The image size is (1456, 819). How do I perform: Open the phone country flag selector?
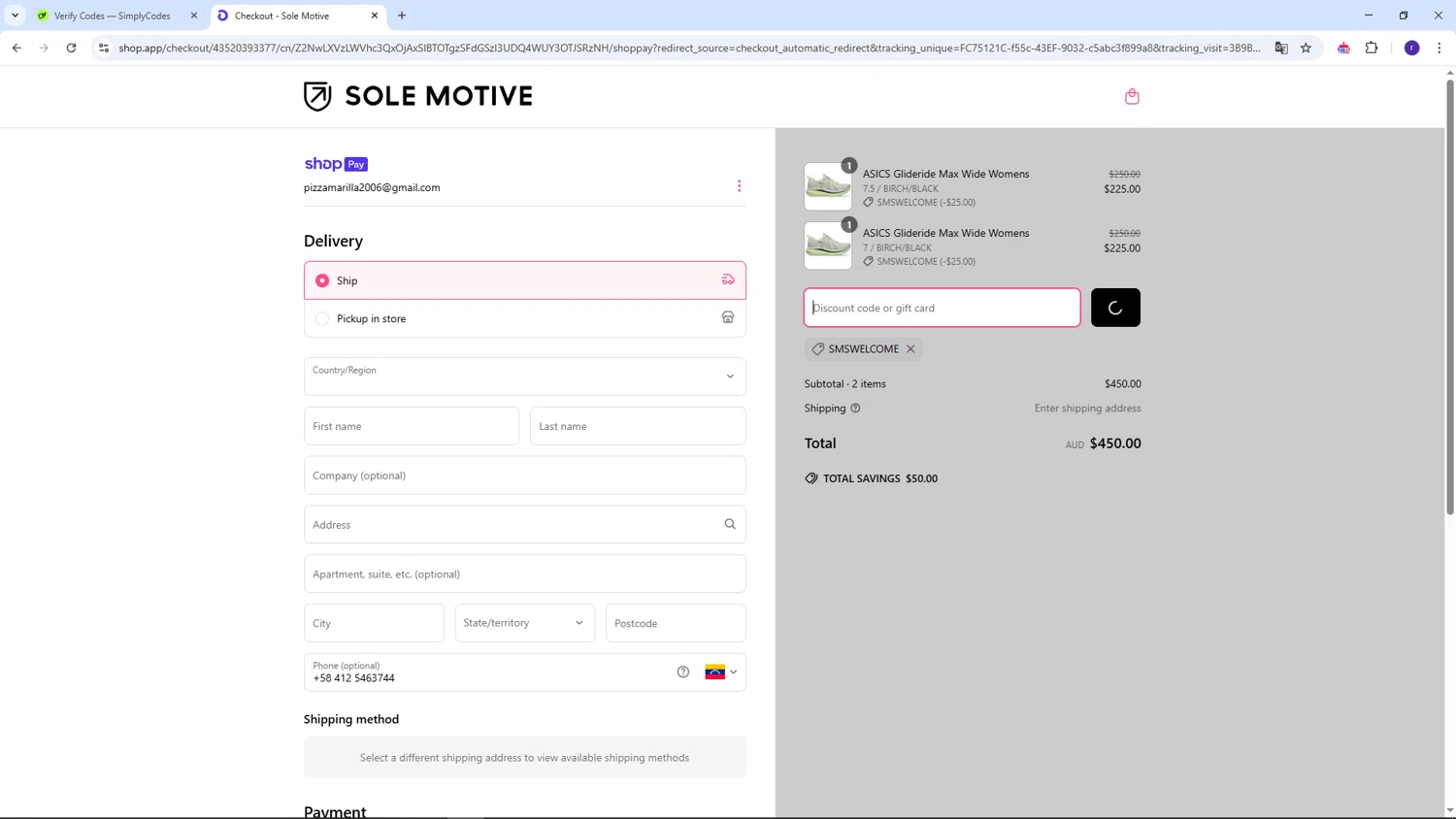[x=720, y=672]
